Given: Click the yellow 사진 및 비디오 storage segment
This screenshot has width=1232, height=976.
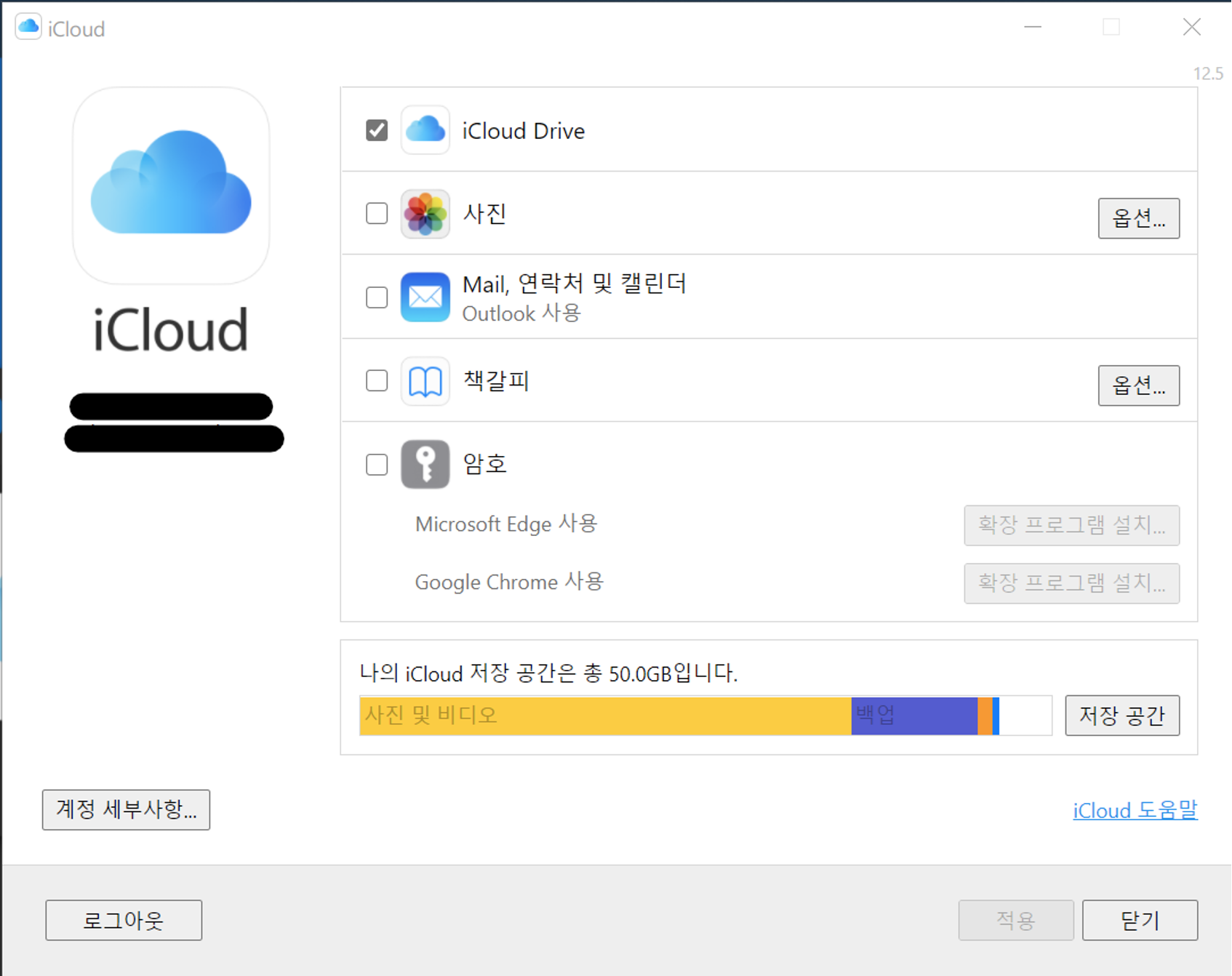Looking at the screenshot, I should tap(606, 716).
